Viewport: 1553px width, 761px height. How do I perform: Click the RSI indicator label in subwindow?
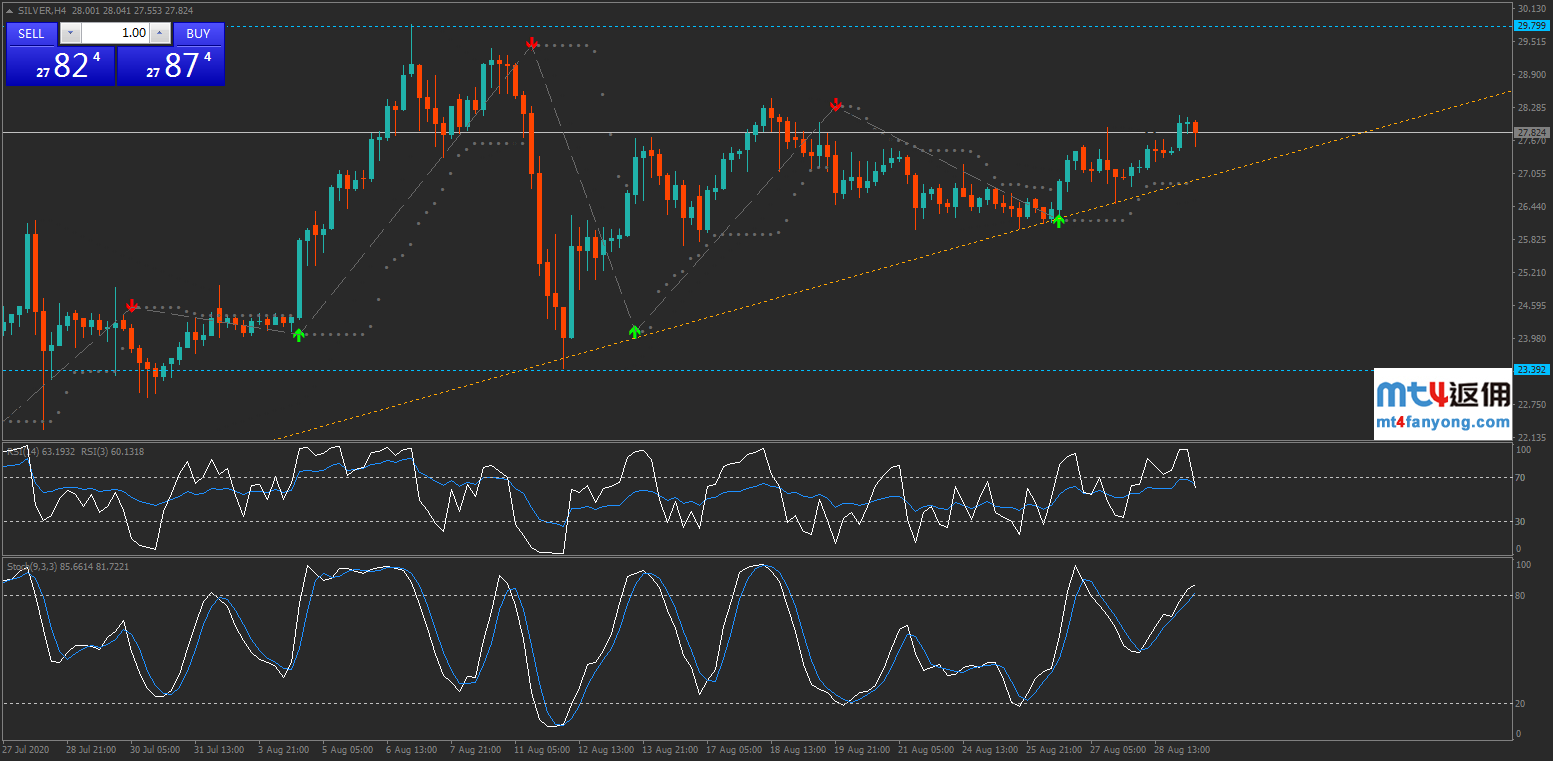pos(75,452)
